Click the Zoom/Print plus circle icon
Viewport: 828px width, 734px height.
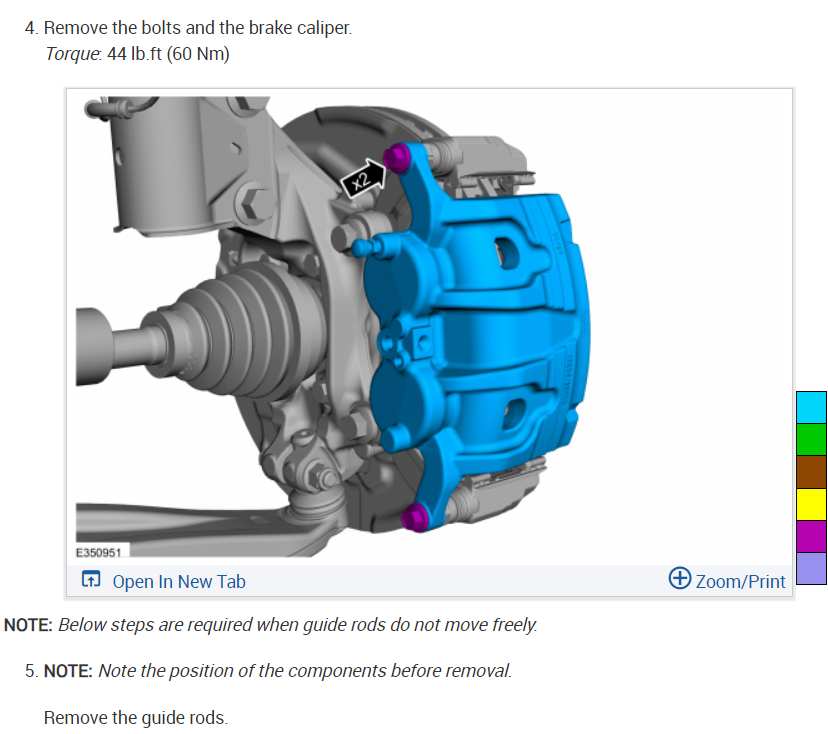click(x=680, y=578)
